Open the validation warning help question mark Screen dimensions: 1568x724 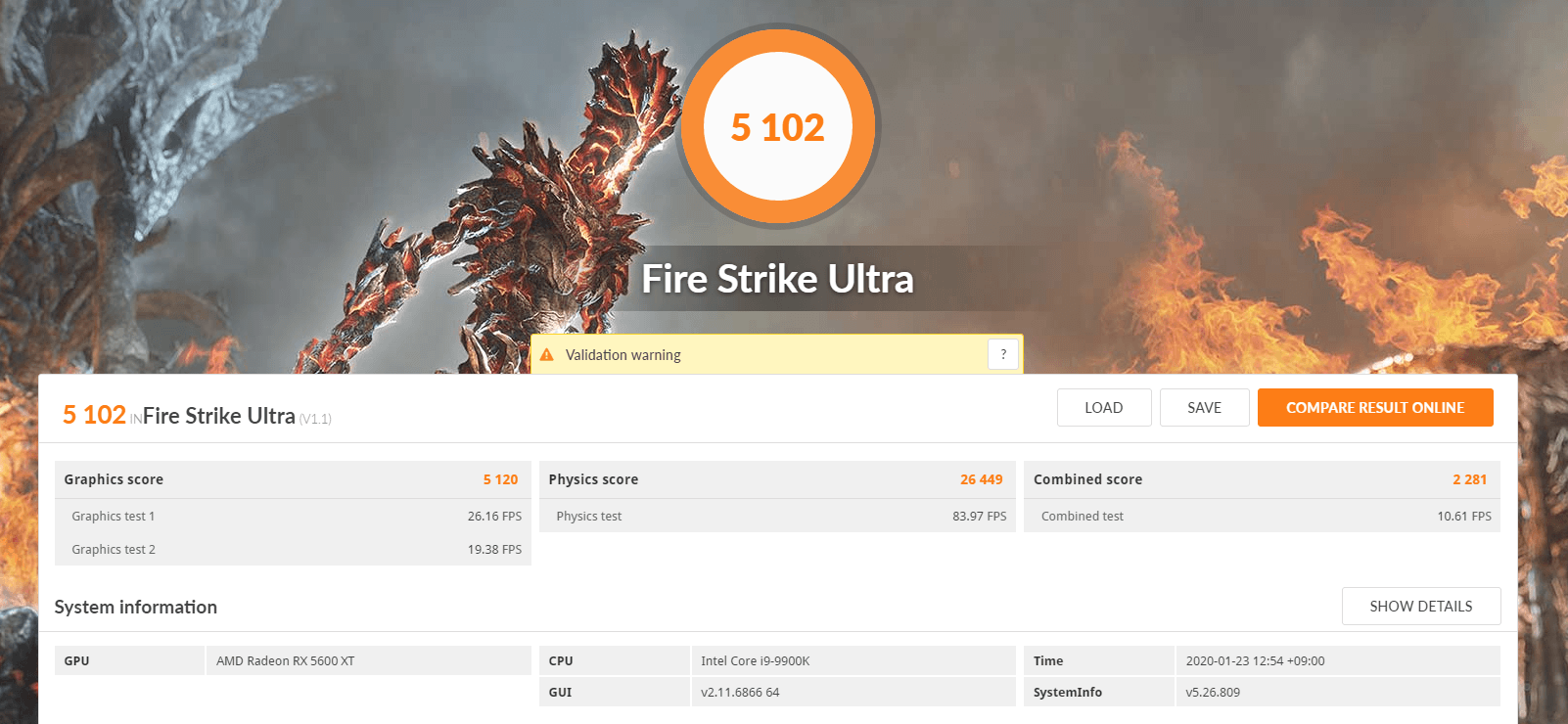(x=1003, y=354)
